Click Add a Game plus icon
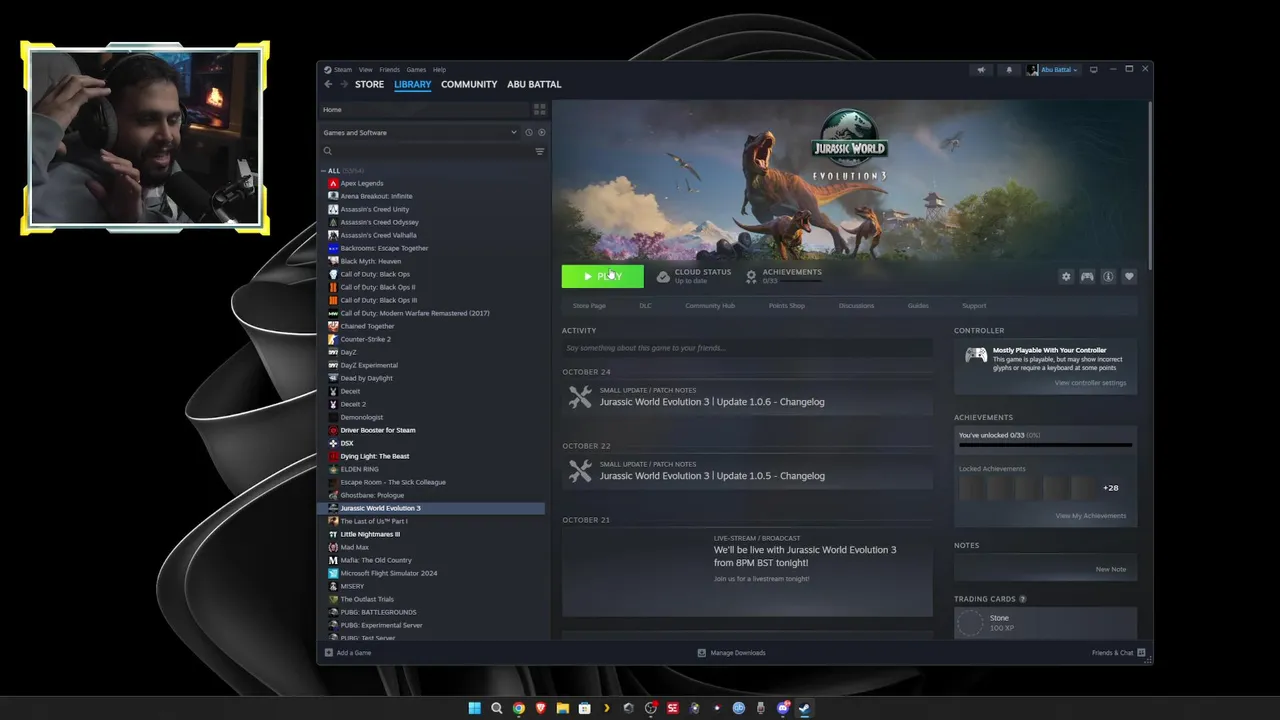 tap(329, 653)
